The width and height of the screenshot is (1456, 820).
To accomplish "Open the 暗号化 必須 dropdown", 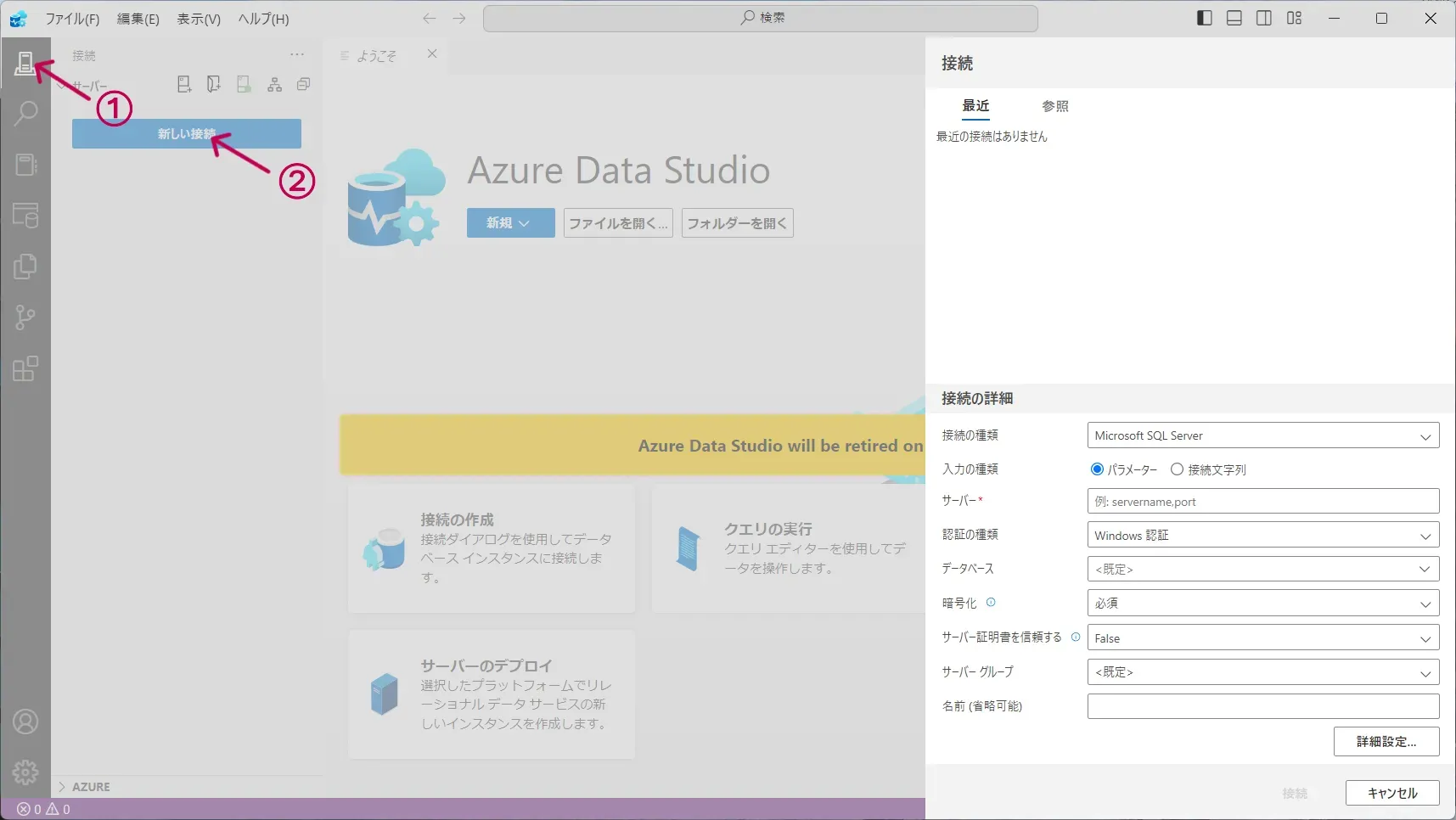I will (x=1263, y=603).
